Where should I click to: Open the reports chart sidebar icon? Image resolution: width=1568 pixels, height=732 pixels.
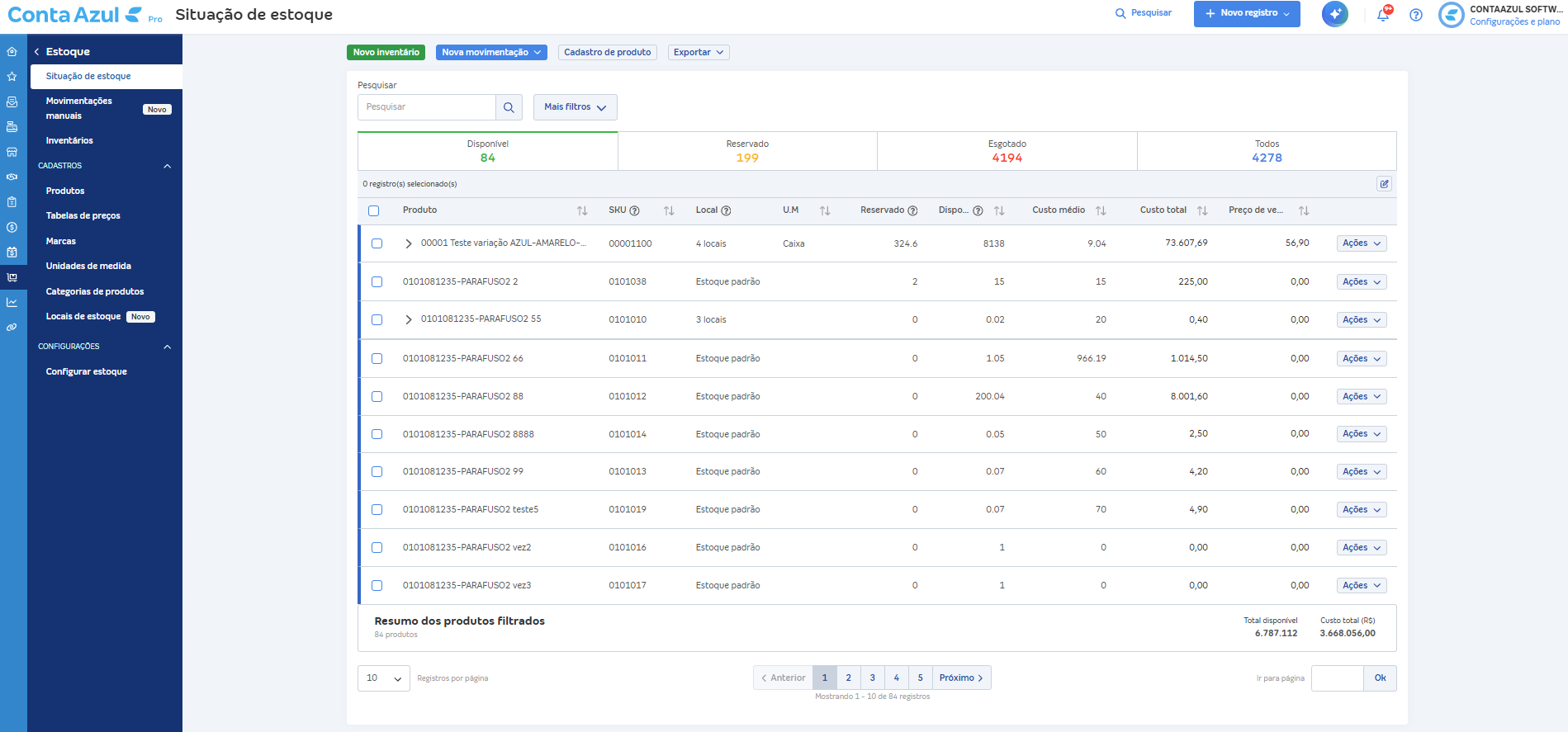pos(12,302)
